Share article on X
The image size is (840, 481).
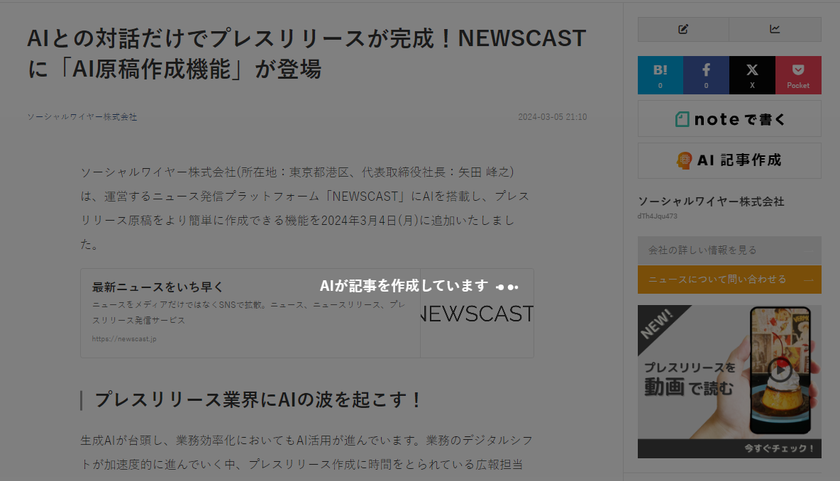752,75
